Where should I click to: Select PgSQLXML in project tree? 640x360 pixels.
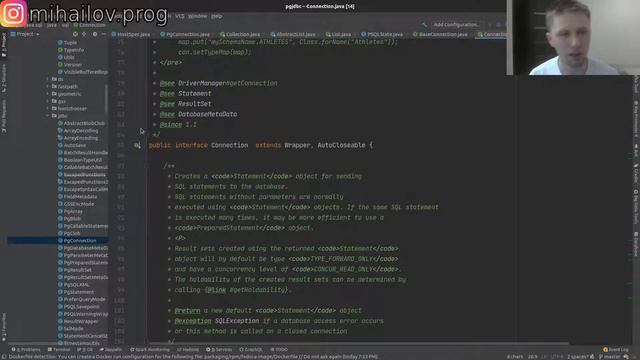[73, 284]
